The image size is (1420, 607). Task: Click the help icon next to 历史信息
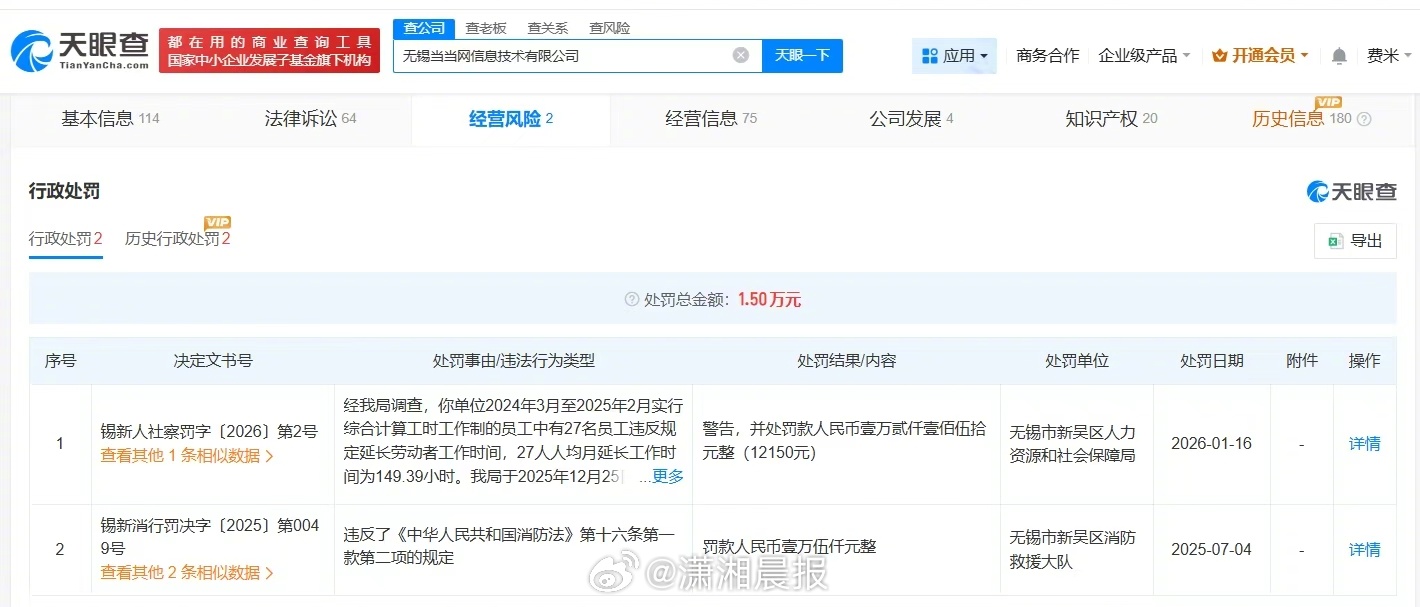point(1364,119)
